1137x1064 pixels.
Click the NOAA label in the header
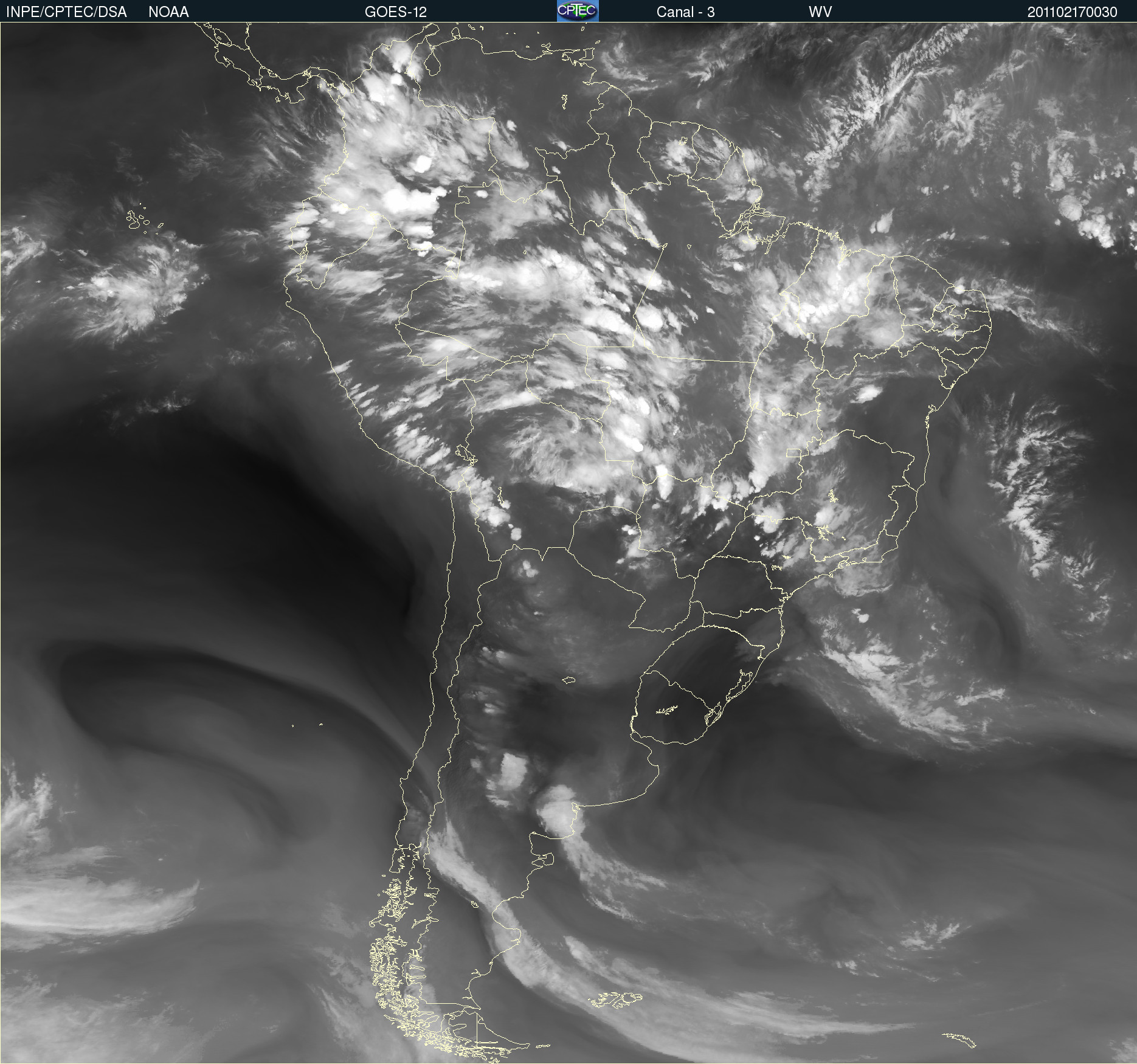coord(168,12)
